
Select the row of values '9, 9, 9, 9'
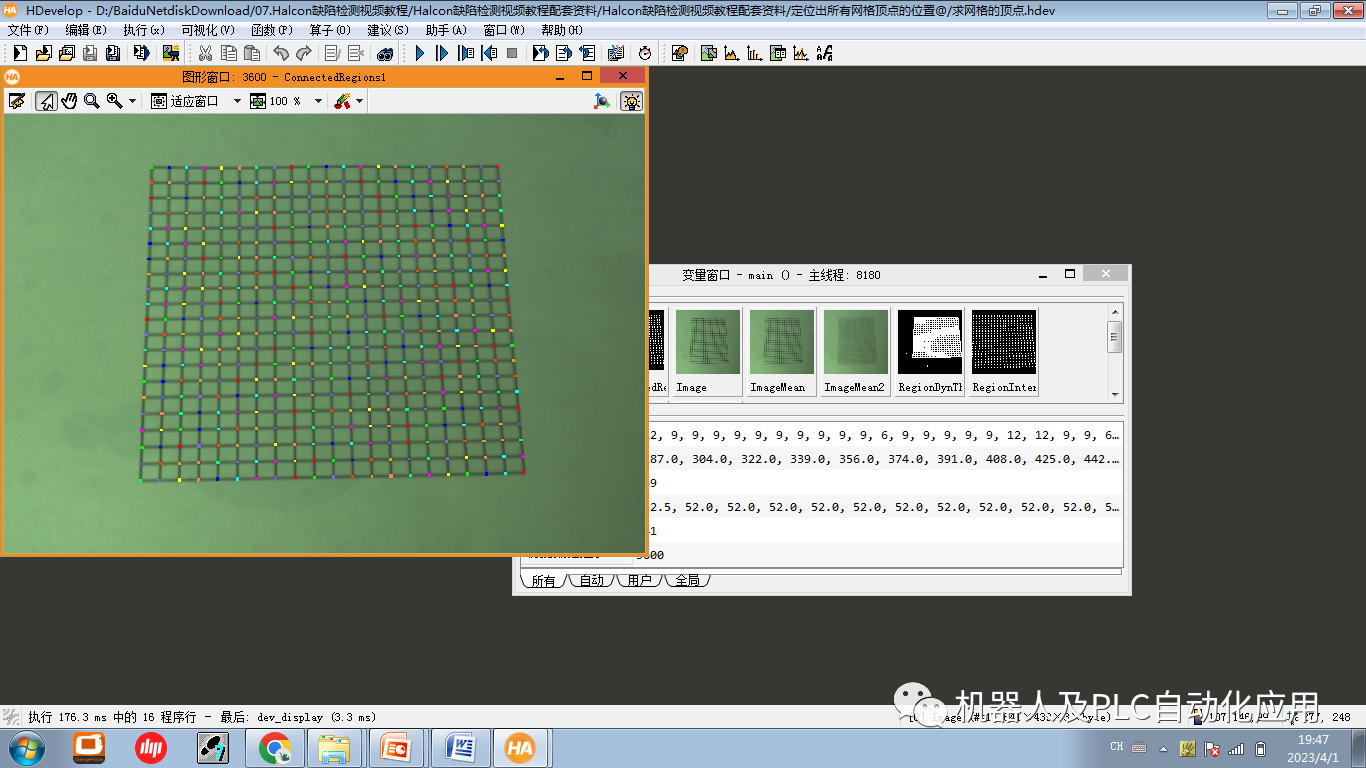click(885, 435)
